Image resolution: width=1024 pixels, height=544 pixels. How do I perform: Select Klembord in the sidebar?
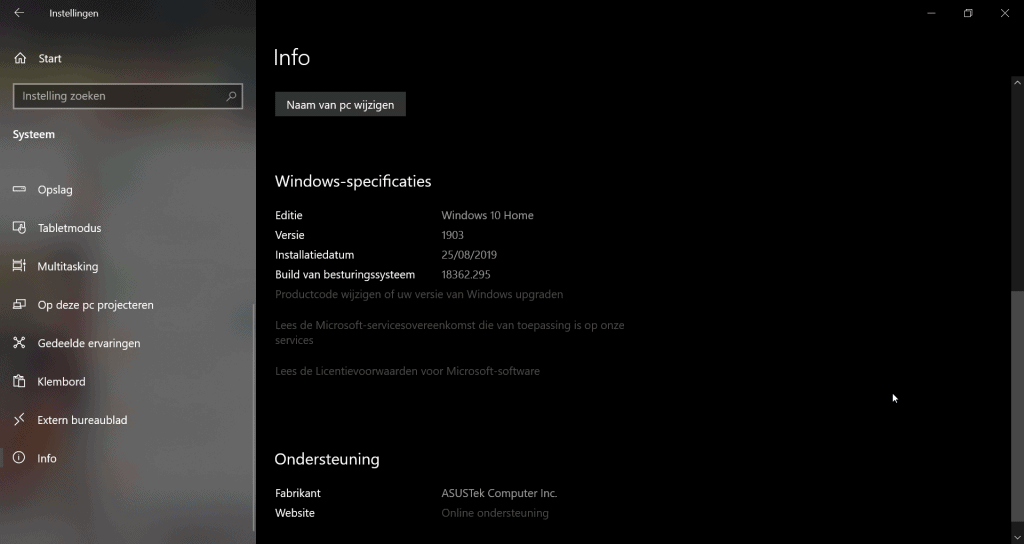point(127,381)
